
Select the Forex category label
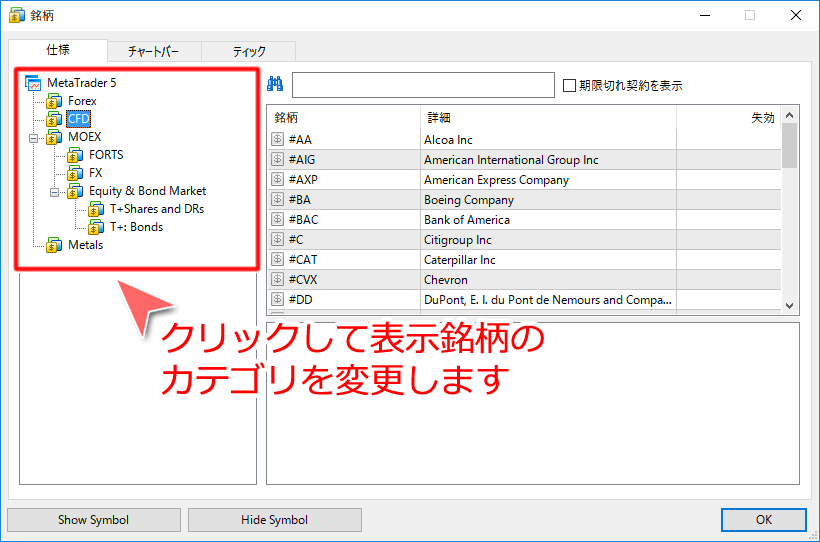(x=82, y=100)
